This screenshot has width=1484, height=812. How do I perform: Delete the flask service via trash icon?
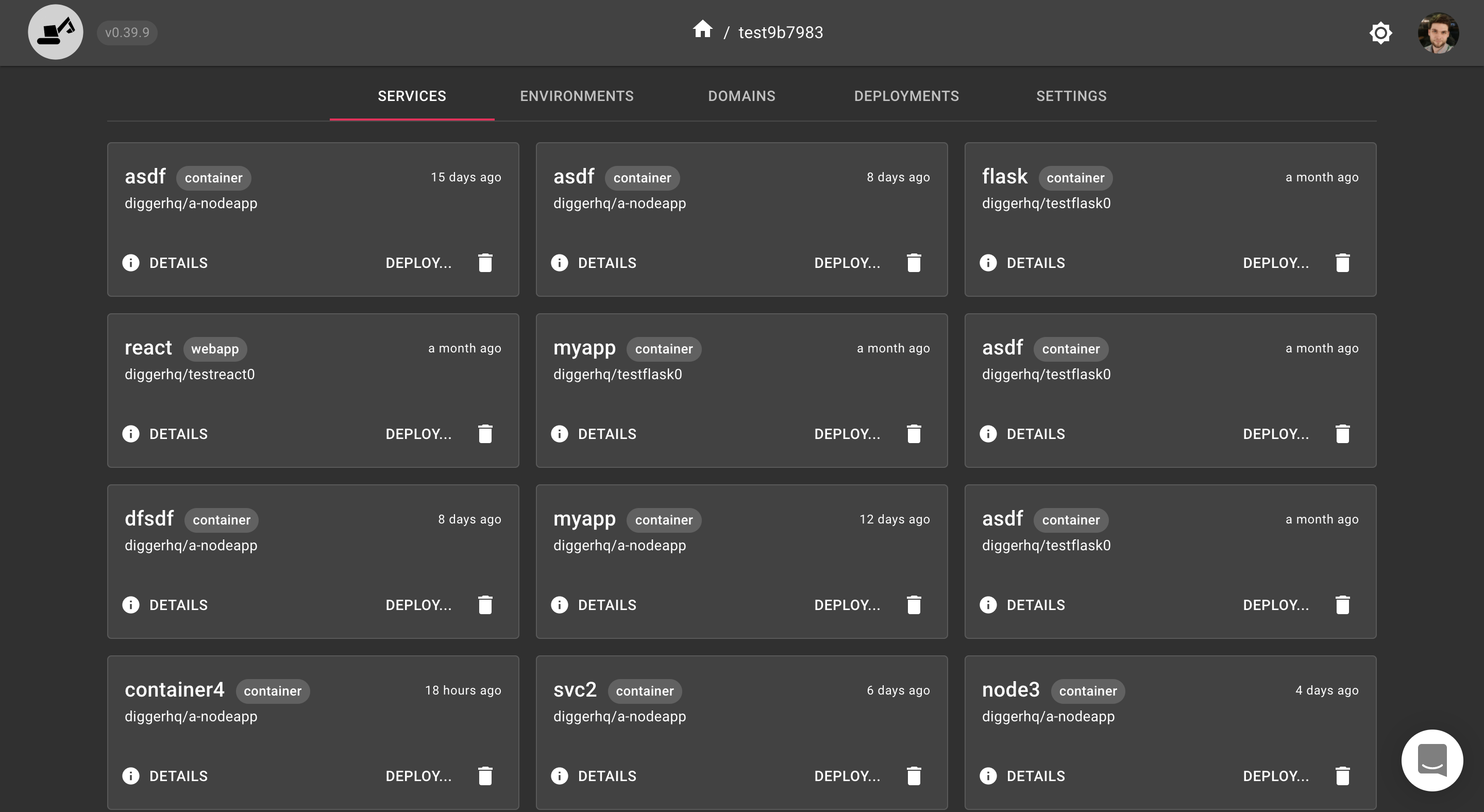click(x=1342, y=263)
